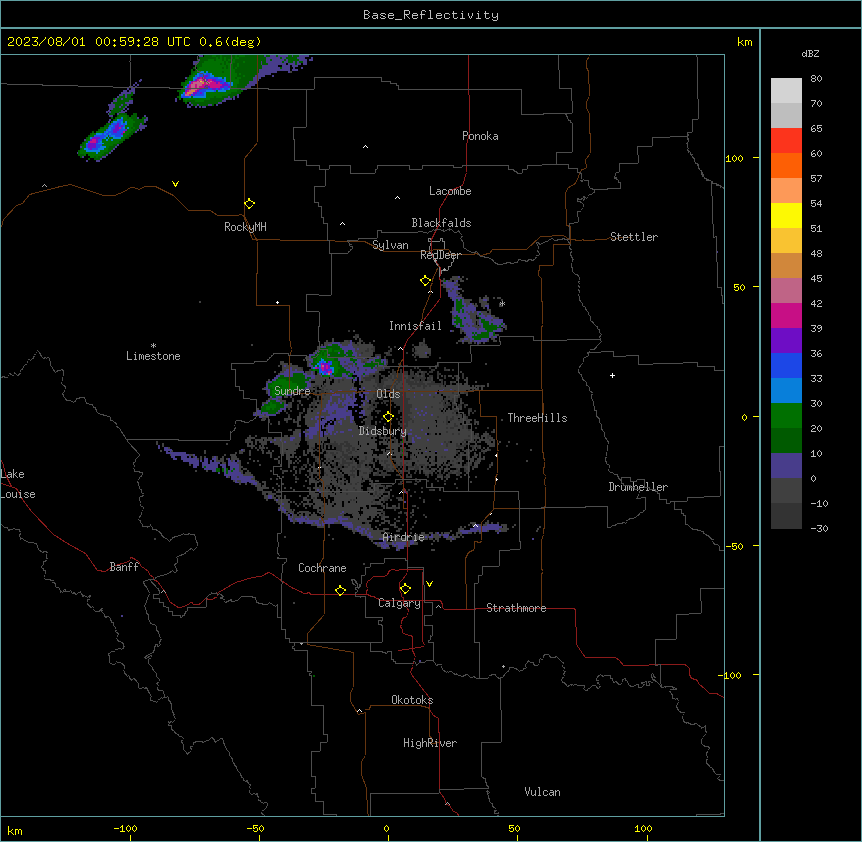Click the yellow V marker east of Calgary
862x842 pixels.
click(429, 584)
